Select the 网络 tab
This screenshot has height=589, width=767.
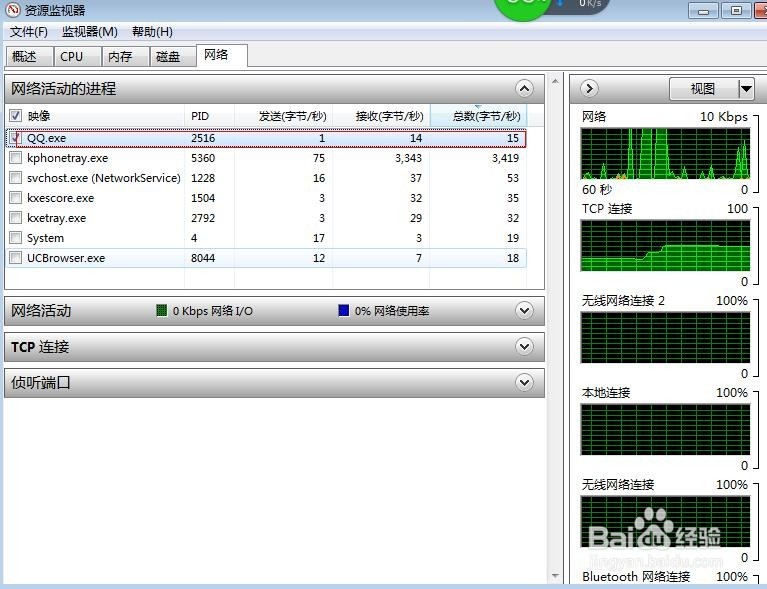click(222, 55)
